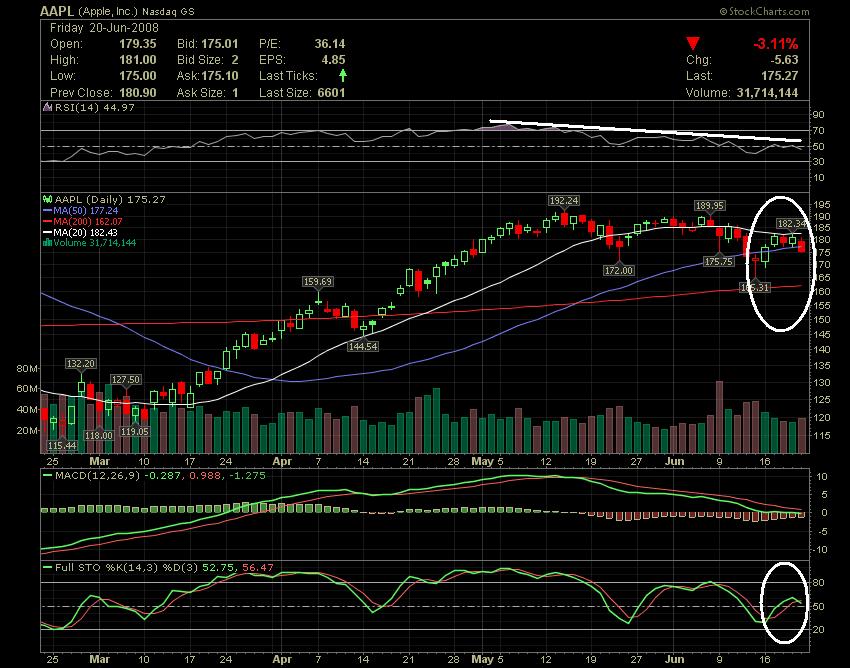This screenshot has width=850, height=668.
Task: Click the 80M volume axis label
Action: pos(27,369)
